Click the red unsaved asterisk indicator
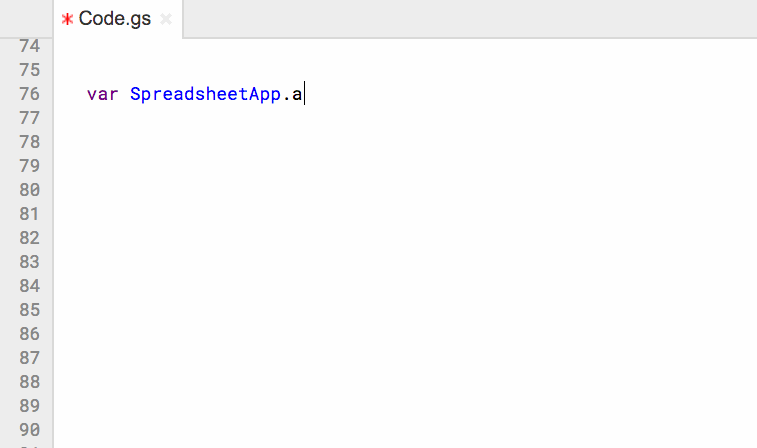 coord(67,19)
